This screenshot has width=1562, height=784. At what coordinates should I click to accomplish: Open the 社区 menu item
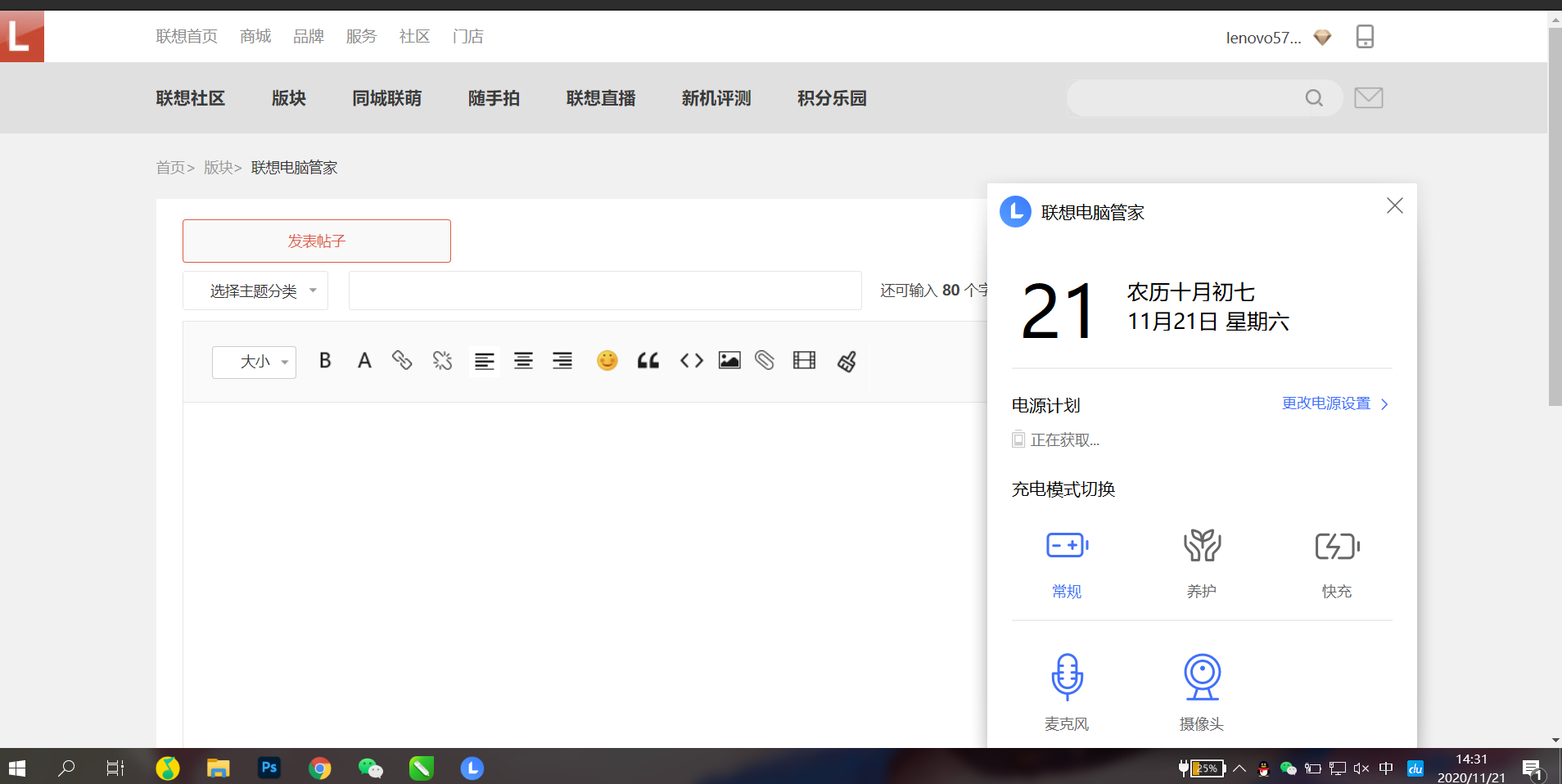[414, 36]
